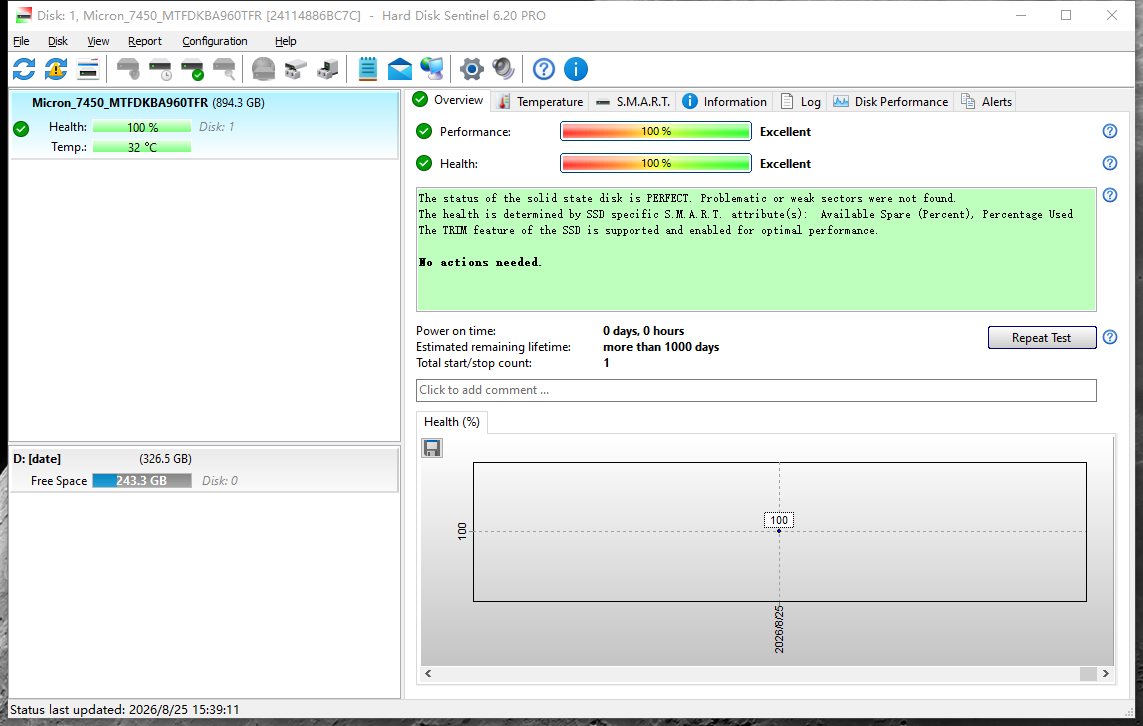1143x726 pixels.
Task: Open the Help menu
Action: pos(285,42)
